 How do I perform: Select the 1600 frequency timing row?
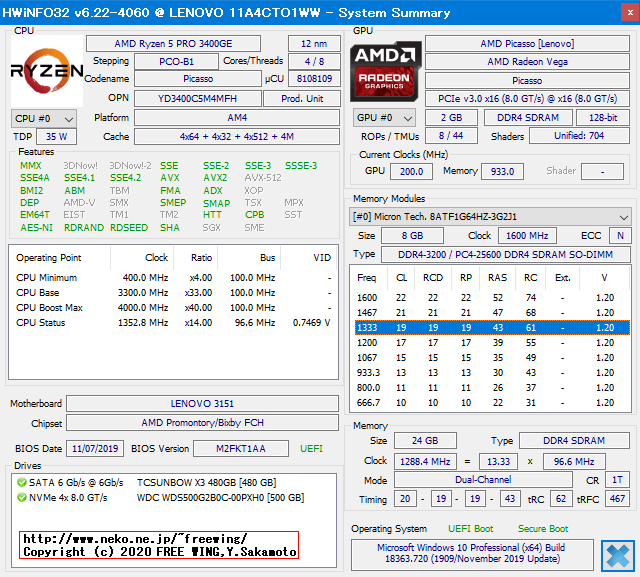(492, 297)
